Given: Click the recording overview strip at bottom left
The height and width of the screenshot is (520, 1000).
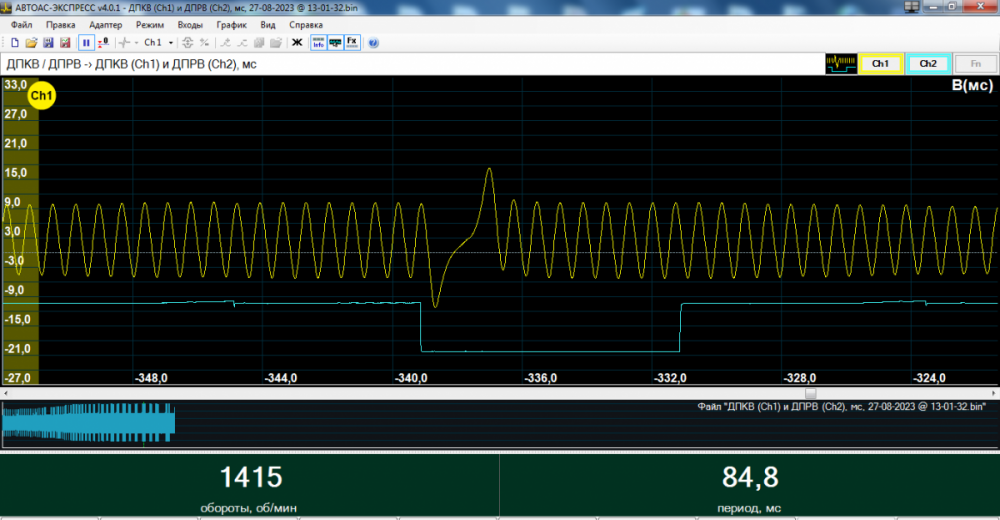Looking at the screenshot, I should (x=88, y=422).
